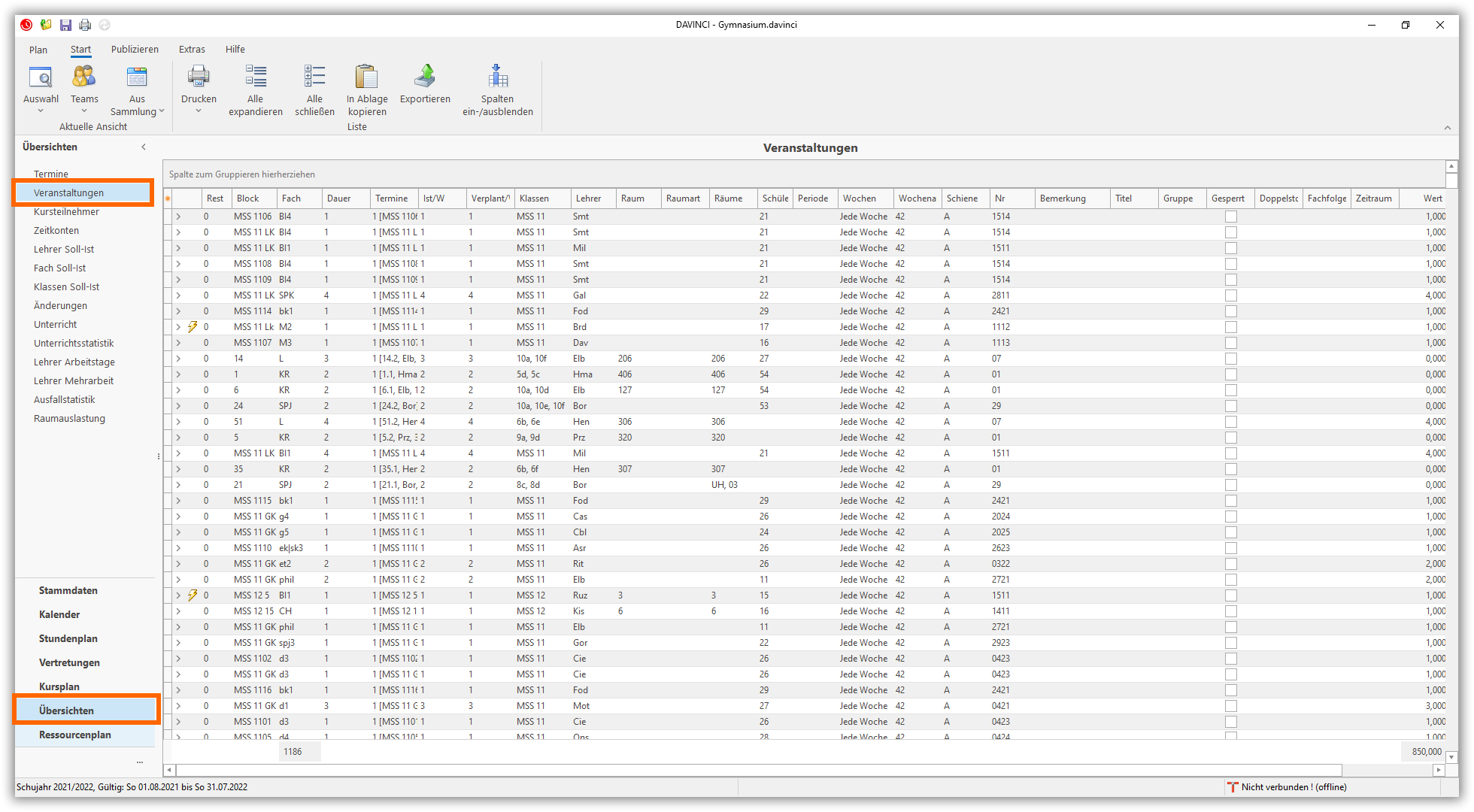Open the Publizieren ribbon tab
Image resolution: width=1474 pixels, height=812 pixels.
click(x=135, y=50)
